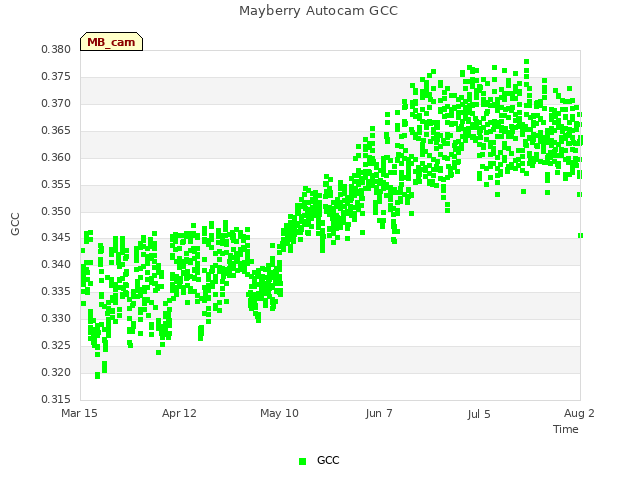The image size is (640, 480).
Task: Click the GCC legend label
Action: tap(328, 460)
